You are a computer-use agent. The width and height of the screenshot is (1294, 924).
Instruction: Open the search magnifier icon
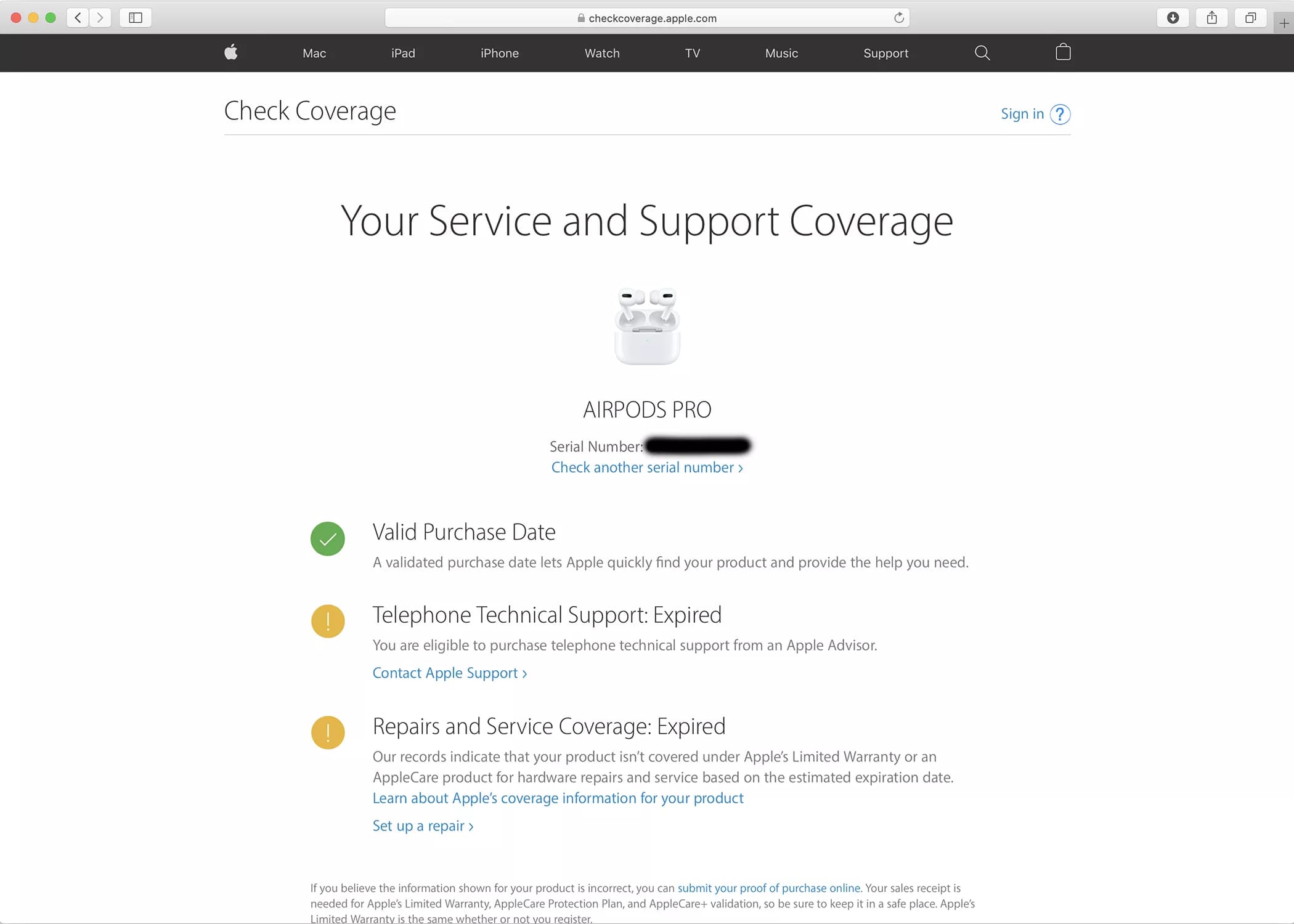[x=982, y=53]
